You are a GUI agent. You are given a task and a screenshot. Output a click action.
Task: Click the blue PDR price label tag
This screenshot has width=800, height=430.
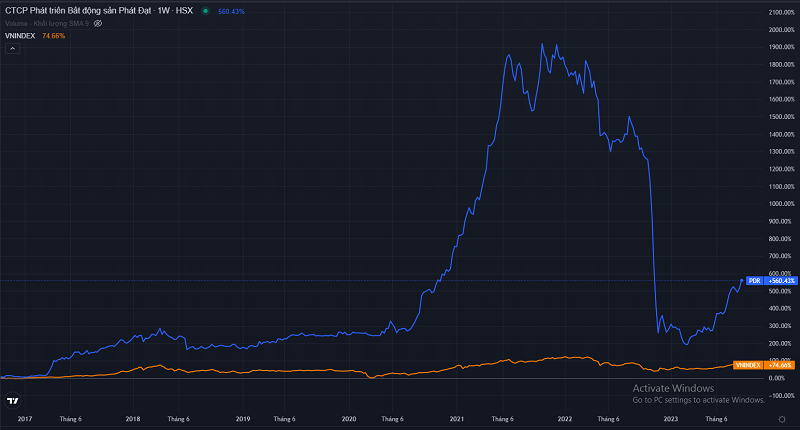[755, 281]
